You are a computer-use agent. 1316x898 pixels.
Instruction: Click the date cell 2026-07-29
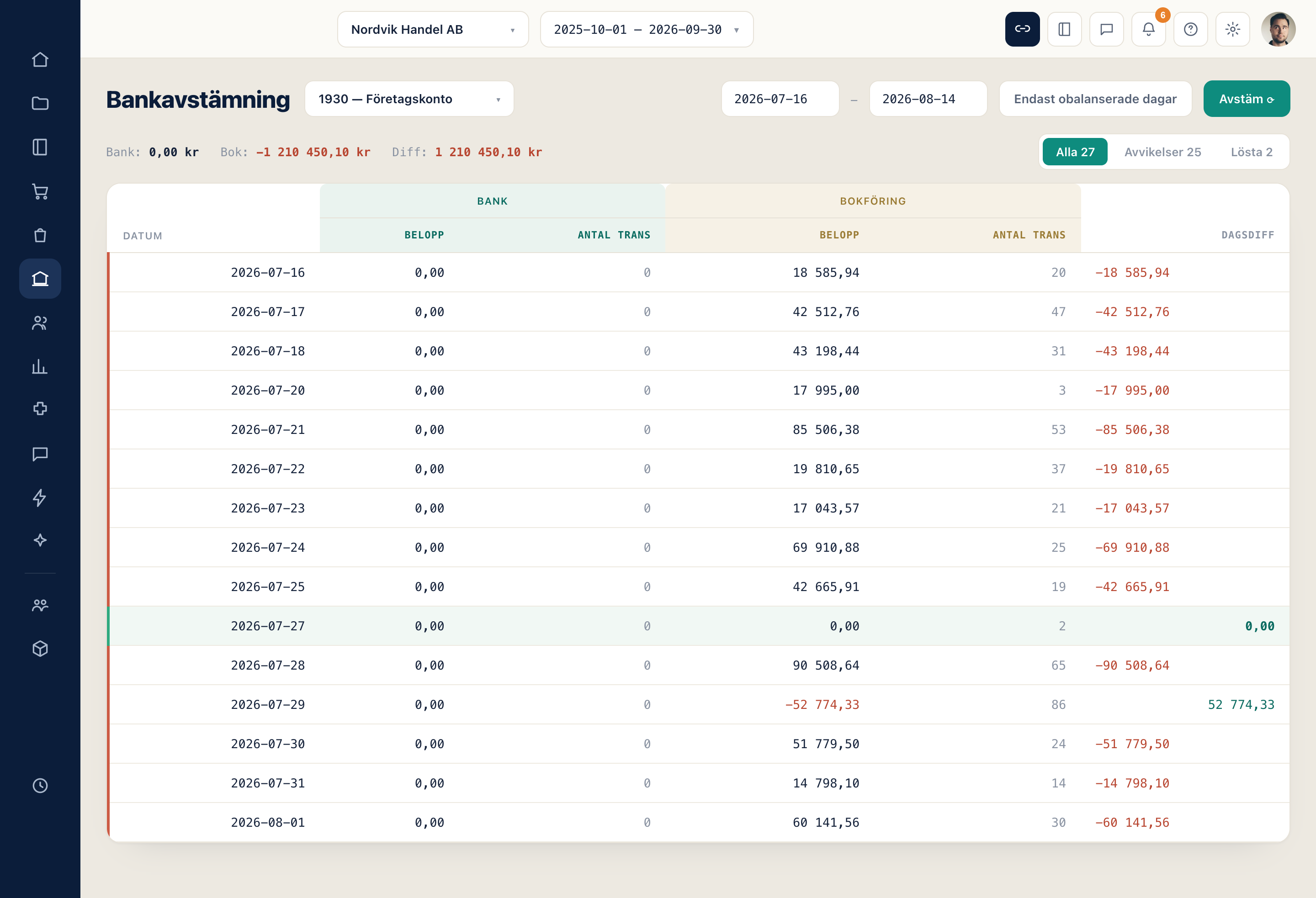268,704
